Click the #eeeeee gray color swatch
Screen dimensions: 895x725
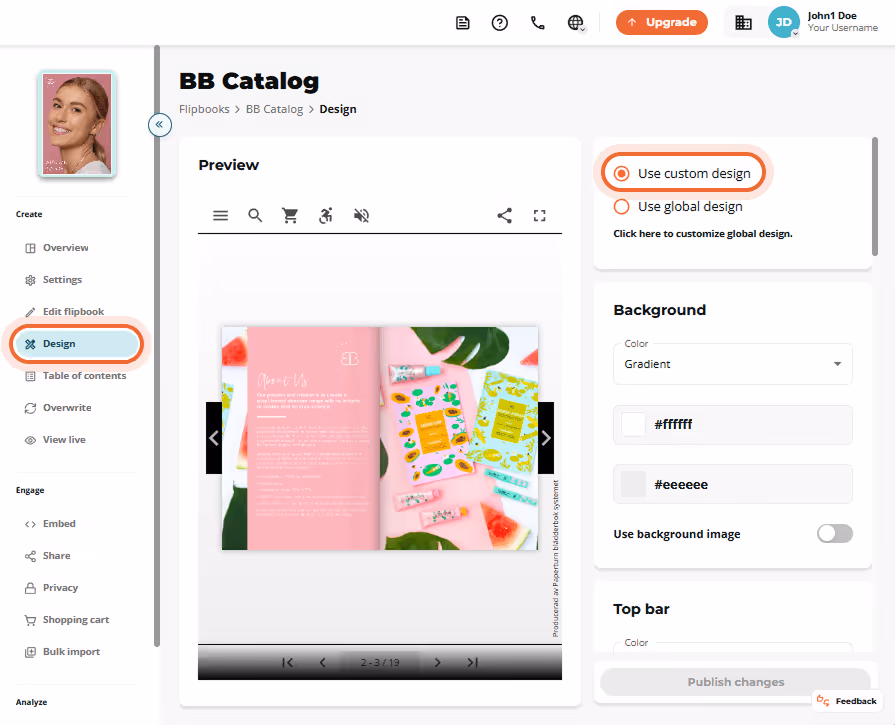tap(633, 484)
